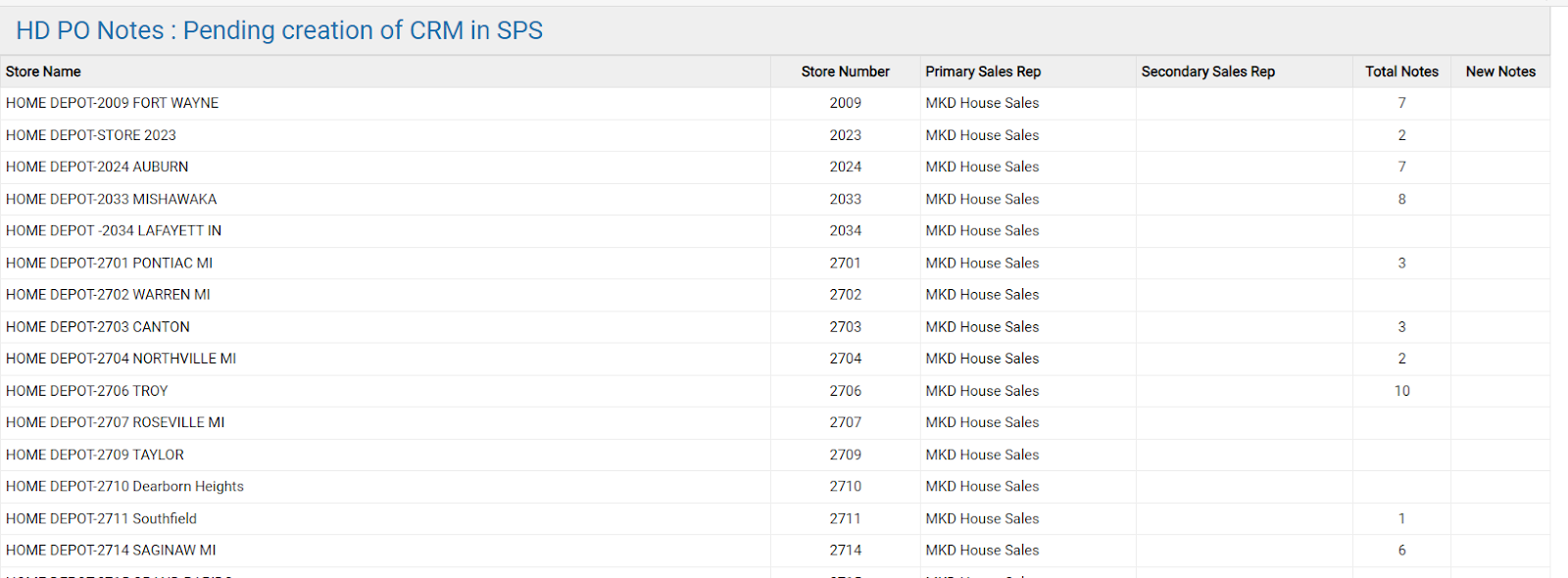Viewport: 1568px width, 578px height.
Task: Click store number 2009 cell
Action: point(845,103)
